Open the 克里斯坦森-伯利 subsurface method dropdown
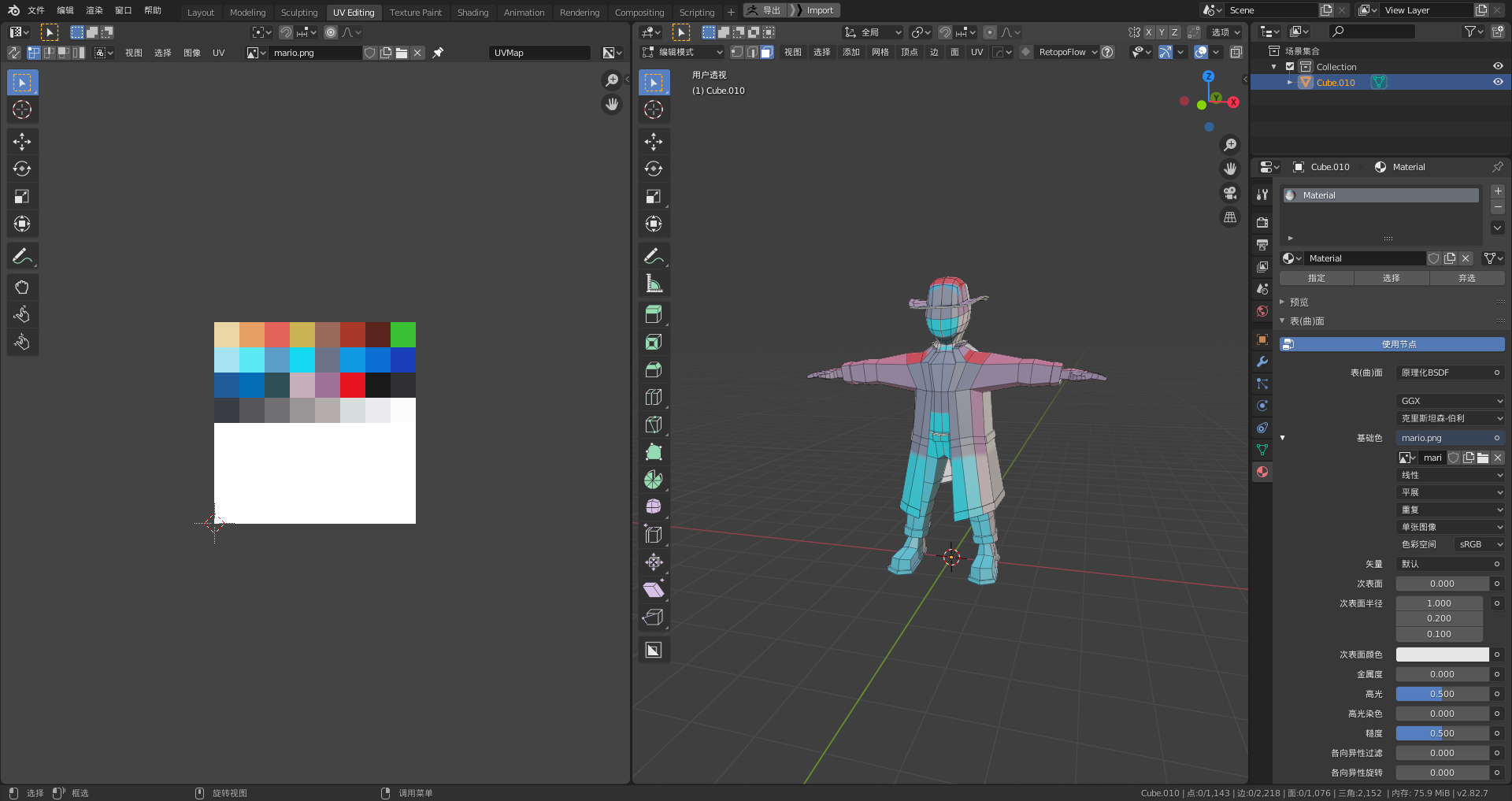 click(x=1451, y=418)
